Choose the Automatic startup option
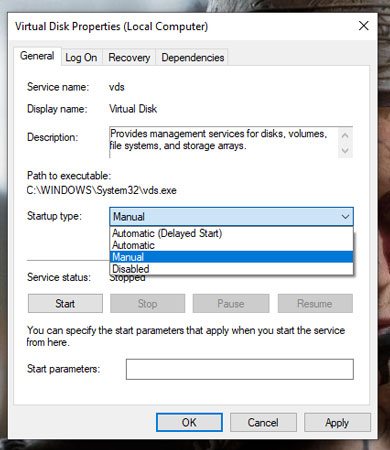390x450 pixels. pyautogui.click(x=231, y=245)
